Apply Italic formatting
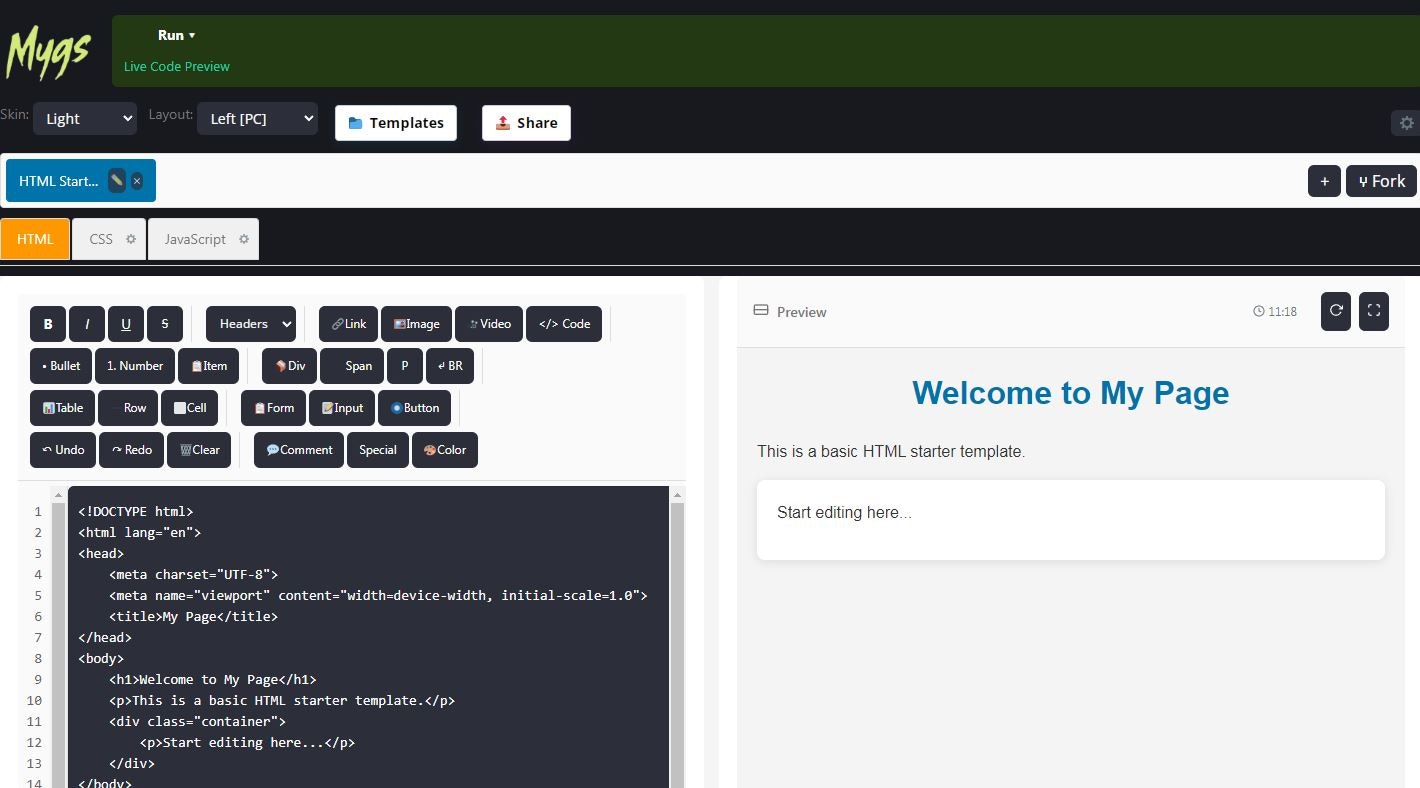 tap(87, 324)
